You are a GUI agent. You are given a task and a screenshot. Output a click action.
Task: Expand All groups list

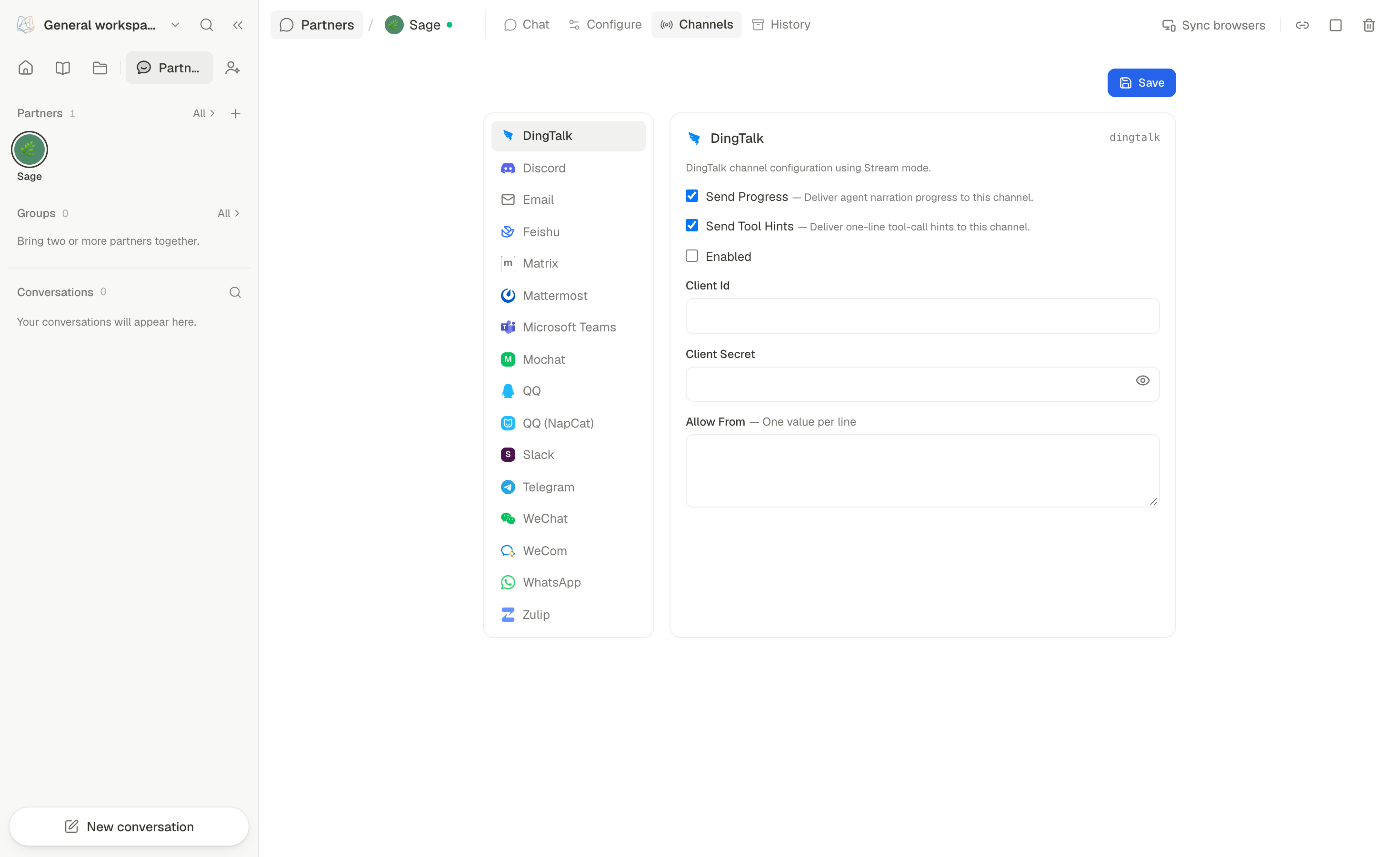(x=229, y=214)
